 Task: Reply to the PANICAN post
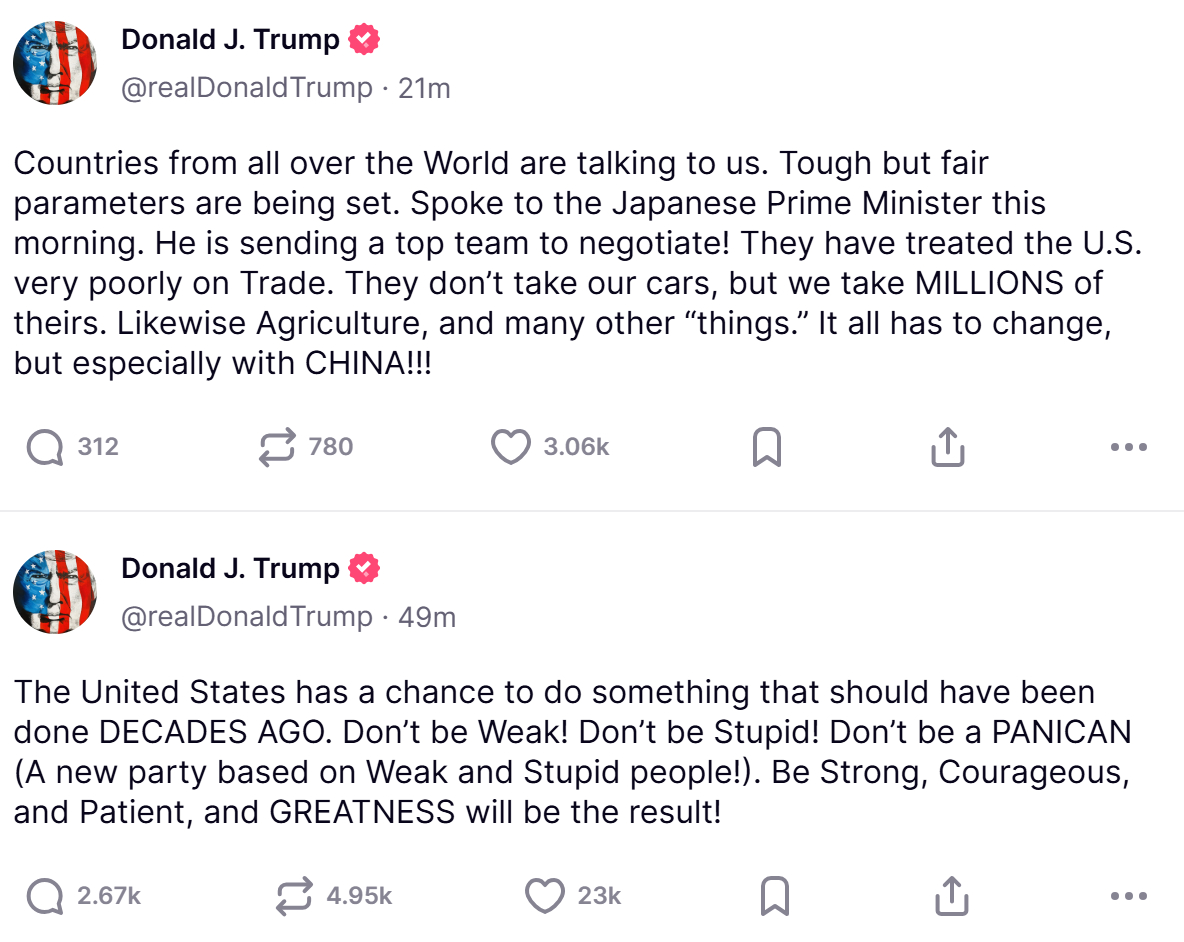point(45,896)
